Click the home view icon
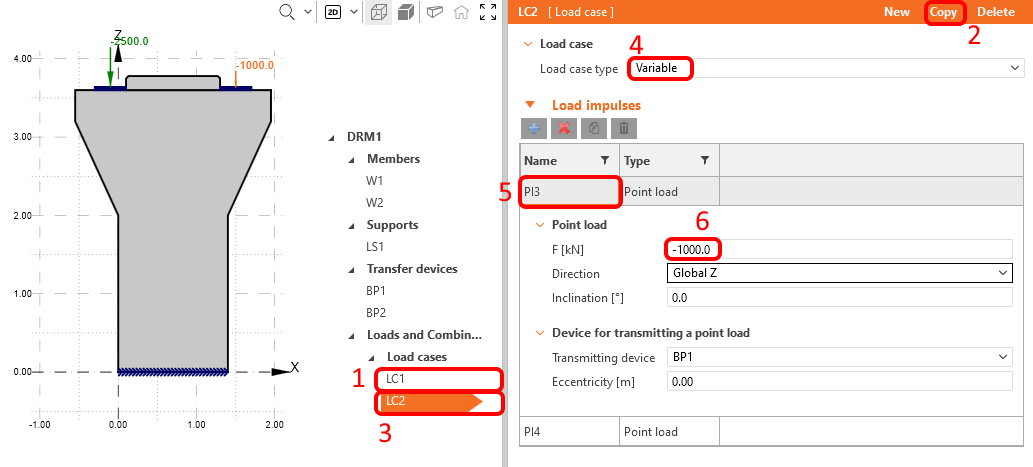Viewport: 1033px width, 467px height. click(x=461, y=13)
